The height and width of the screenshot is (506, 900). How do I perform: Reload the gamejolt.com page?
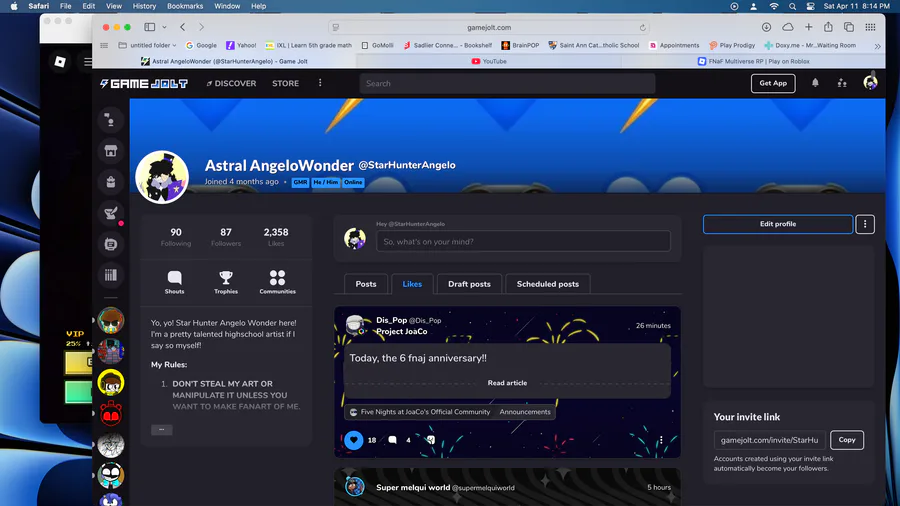point(642,28)
